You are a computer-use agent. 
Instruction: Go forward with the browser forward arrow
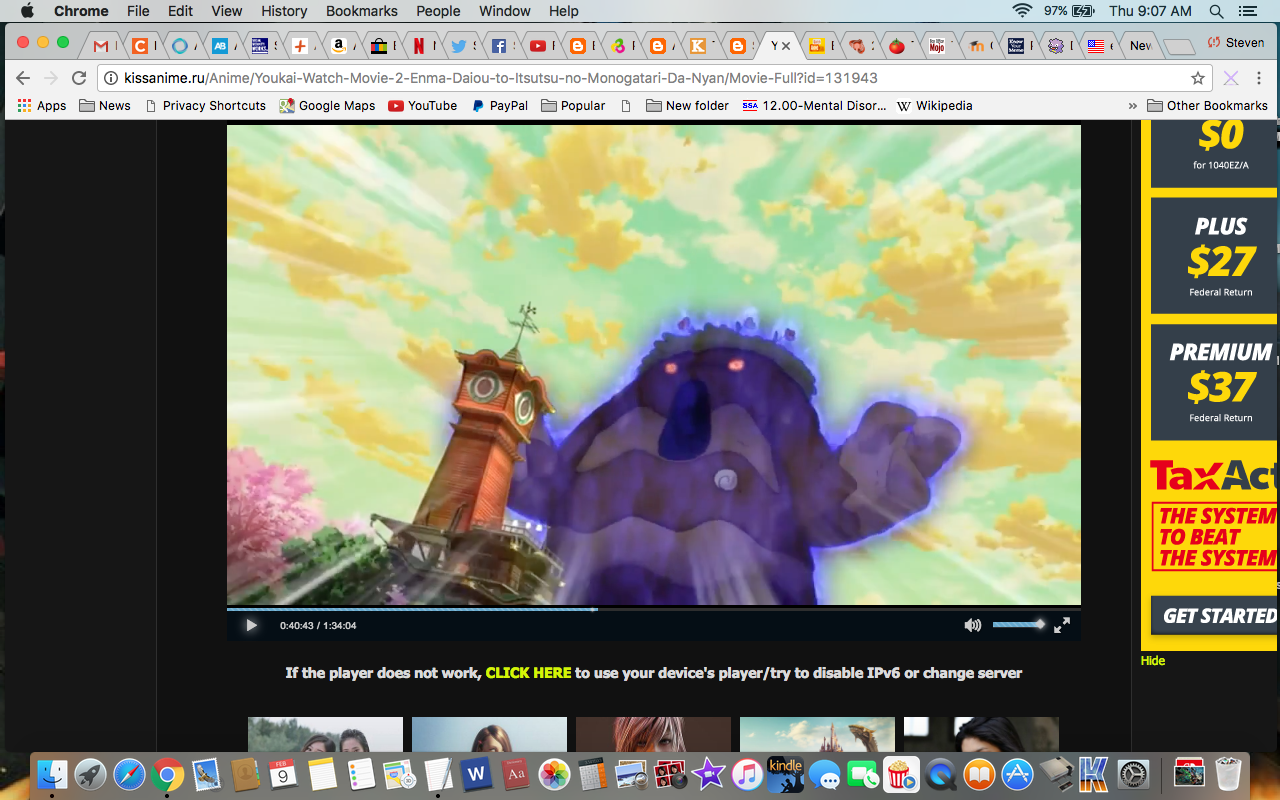(x=52, y=78)
